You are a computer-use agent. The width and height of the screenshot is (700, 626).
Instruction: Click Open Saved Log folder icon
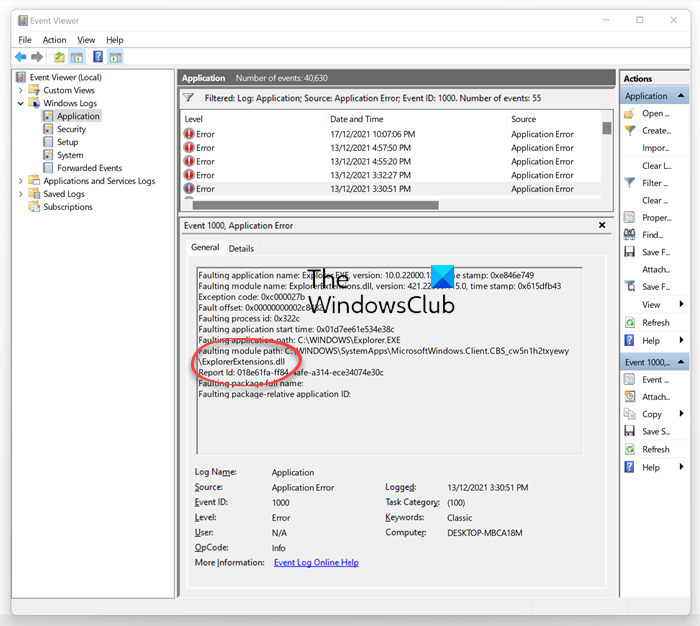[629, 113]
